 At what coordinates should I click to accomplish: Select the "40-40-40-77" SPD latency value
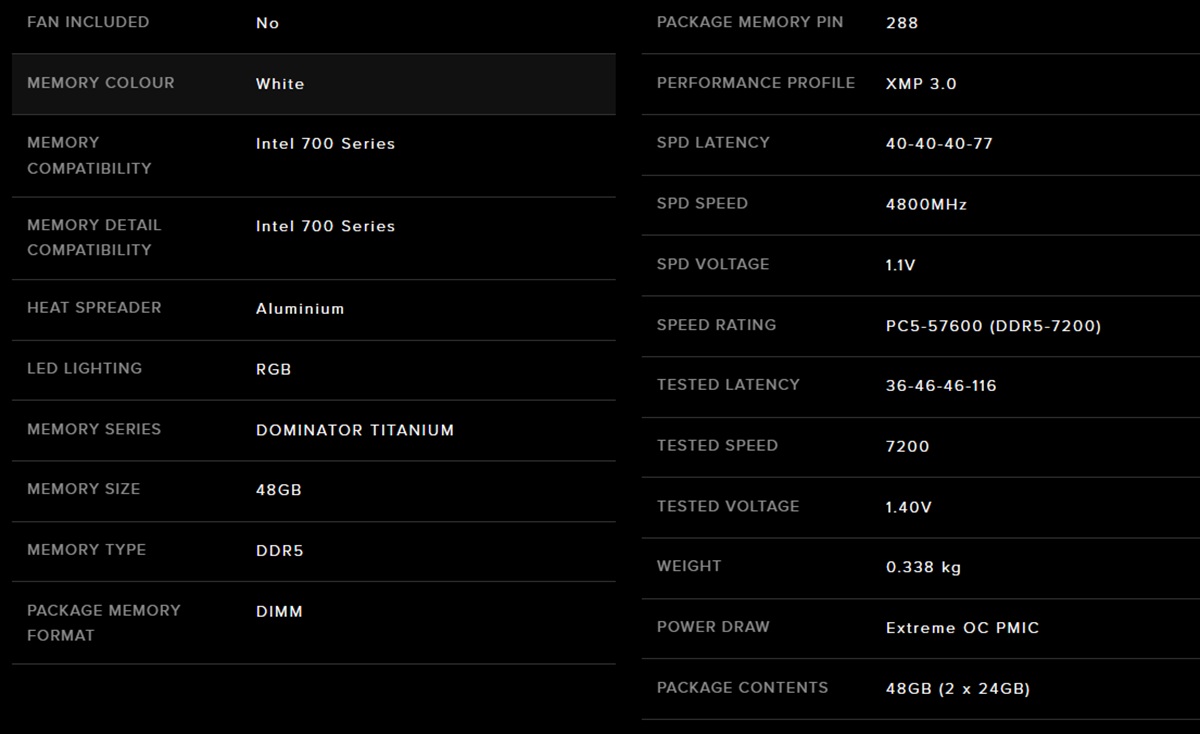940,144
